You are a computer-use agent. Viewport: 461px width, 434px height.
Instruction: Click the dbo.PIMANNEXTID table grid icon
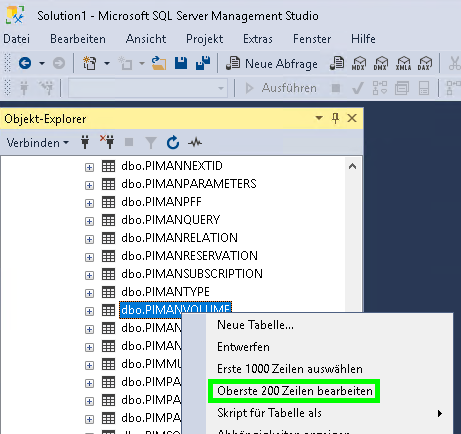108,166
